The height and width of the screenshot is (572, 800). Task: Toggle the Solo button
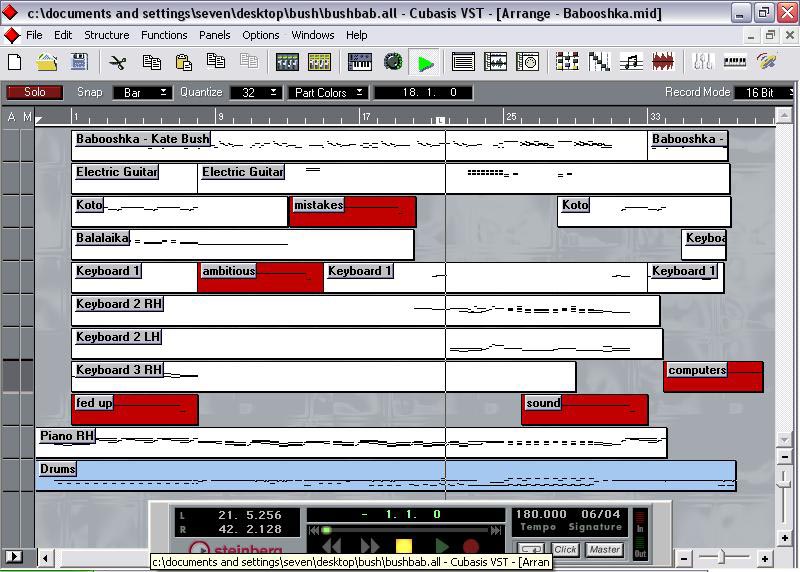pos(35,92)
